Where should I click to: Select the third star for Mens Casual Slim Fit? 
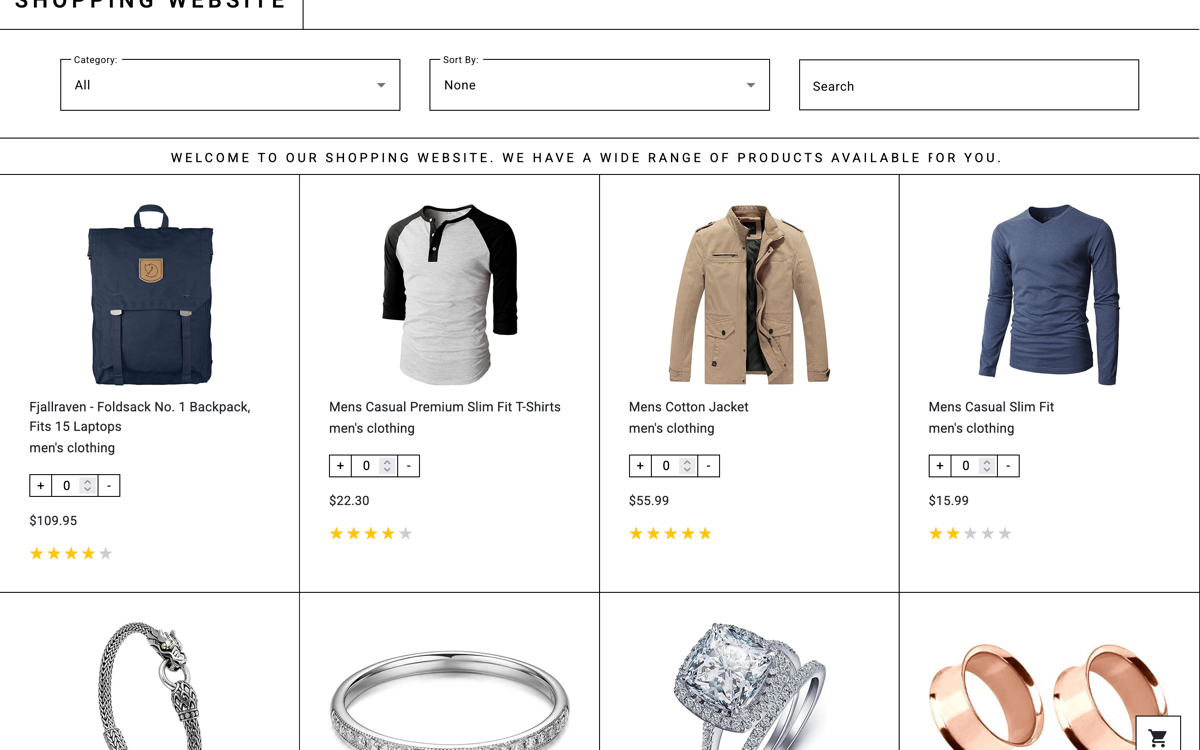coord(970,533)
